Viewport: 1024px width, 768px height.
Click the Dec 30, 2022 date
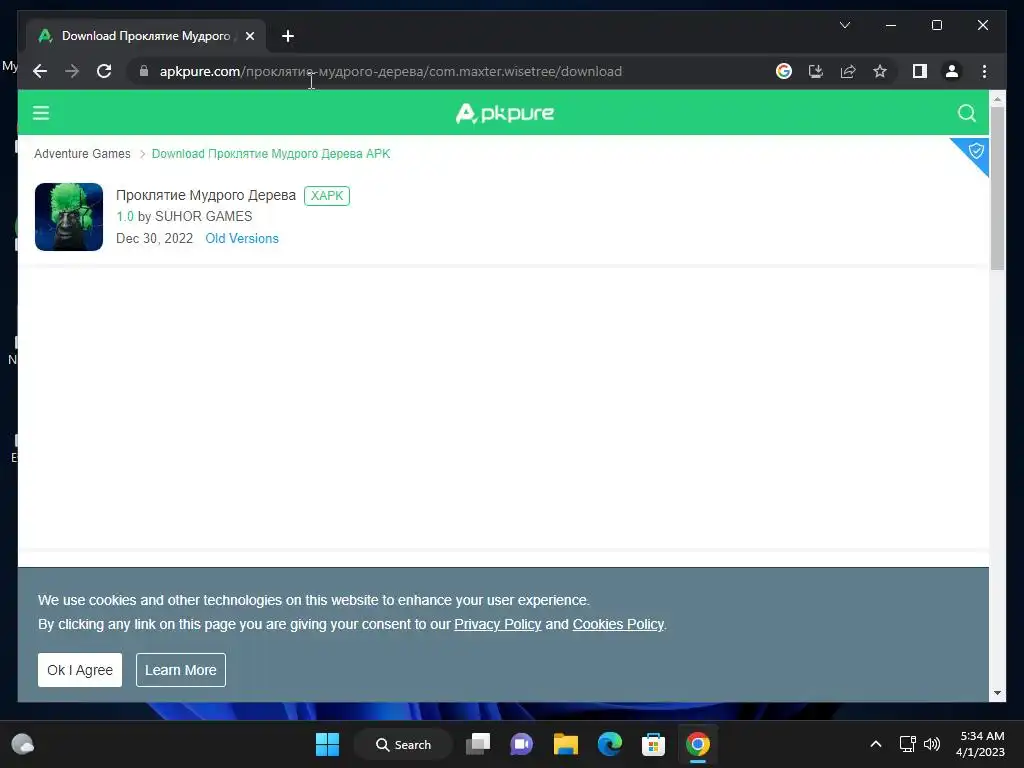point(154,238)
